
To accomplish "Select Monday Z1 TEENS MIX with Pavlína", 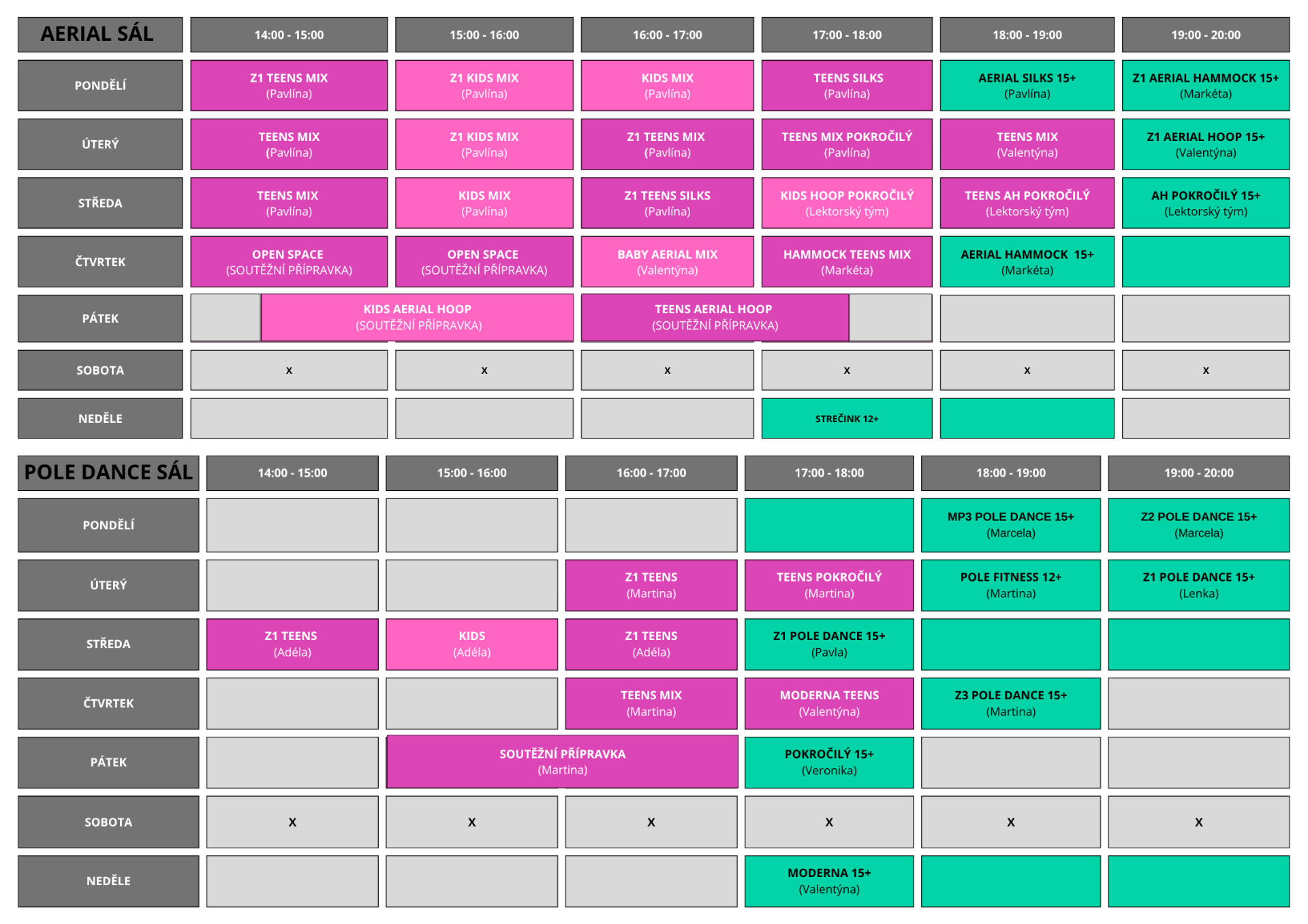I will tap(289, 85).
